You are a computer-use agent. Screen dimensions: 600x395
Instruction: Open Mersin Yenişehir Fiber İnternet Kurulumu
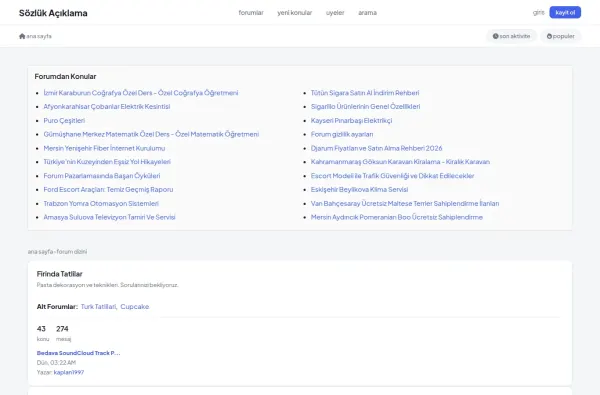coord(104,148)
